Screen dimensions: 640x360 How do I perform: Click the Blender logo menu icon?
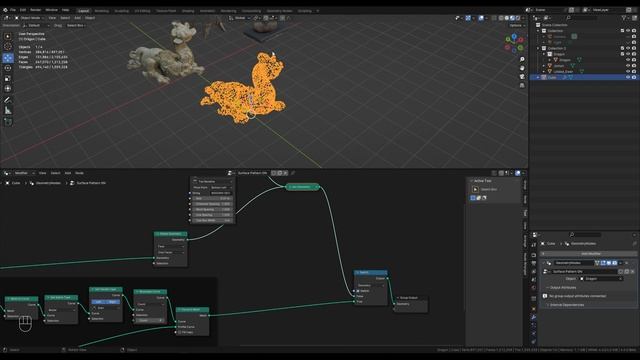(5, 10)
